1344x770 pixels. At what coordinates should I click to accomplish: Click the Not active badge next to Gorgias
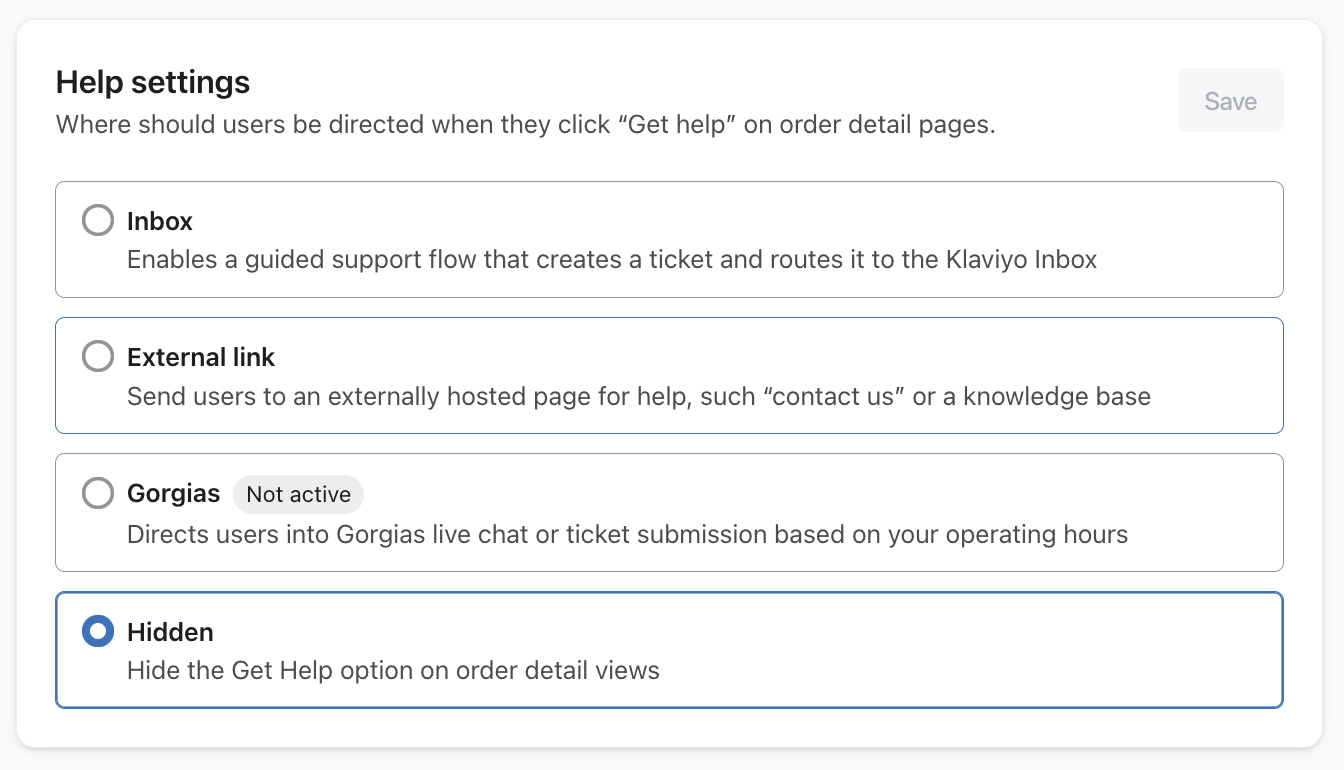click(298, 494)
